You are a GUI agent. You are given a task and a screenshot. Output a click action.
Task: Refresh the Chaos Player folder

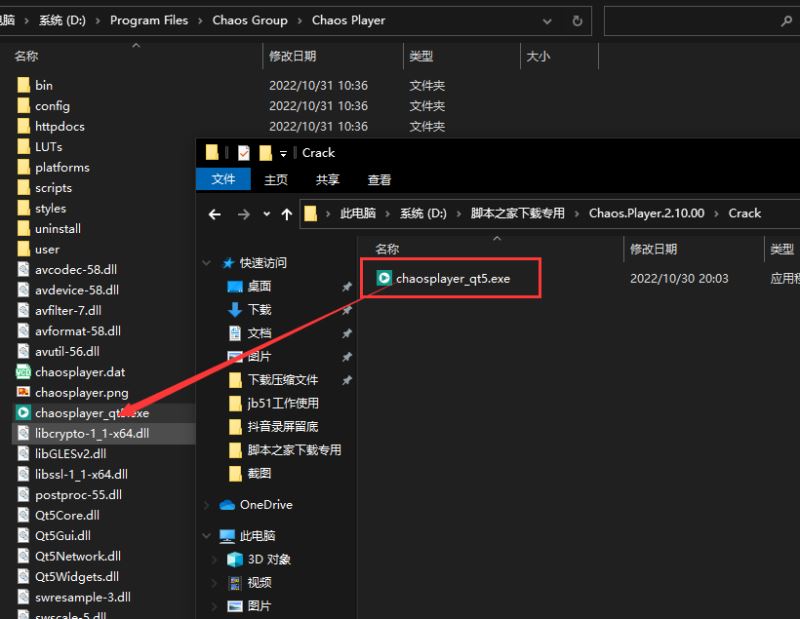click(577, 21)
